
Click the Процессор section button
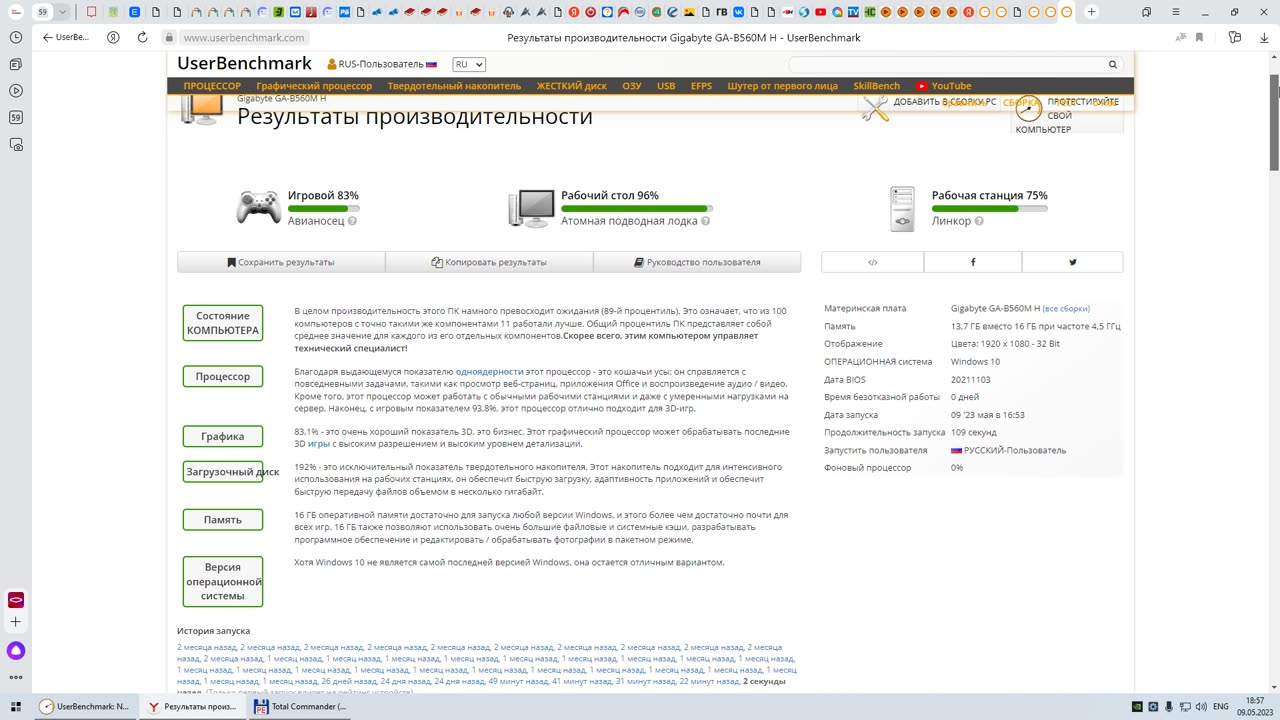coord(223,376)
